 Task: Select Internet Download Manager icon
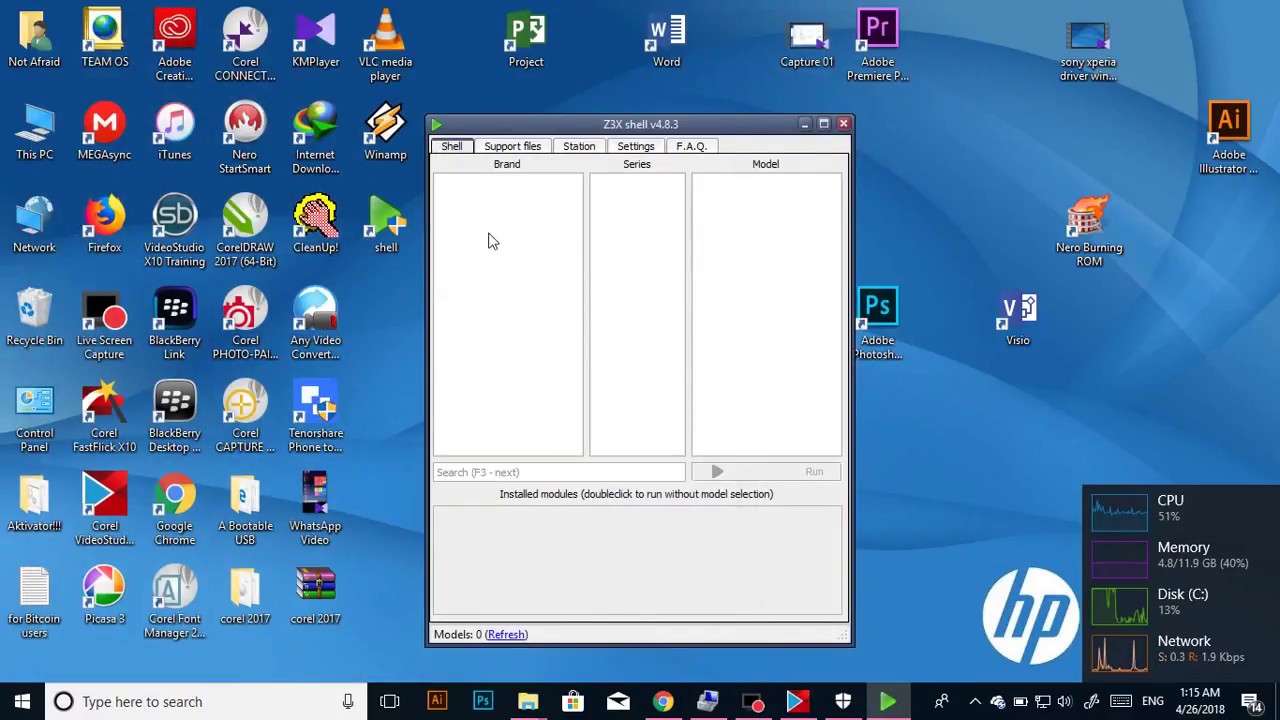click(x=315, y=139)
